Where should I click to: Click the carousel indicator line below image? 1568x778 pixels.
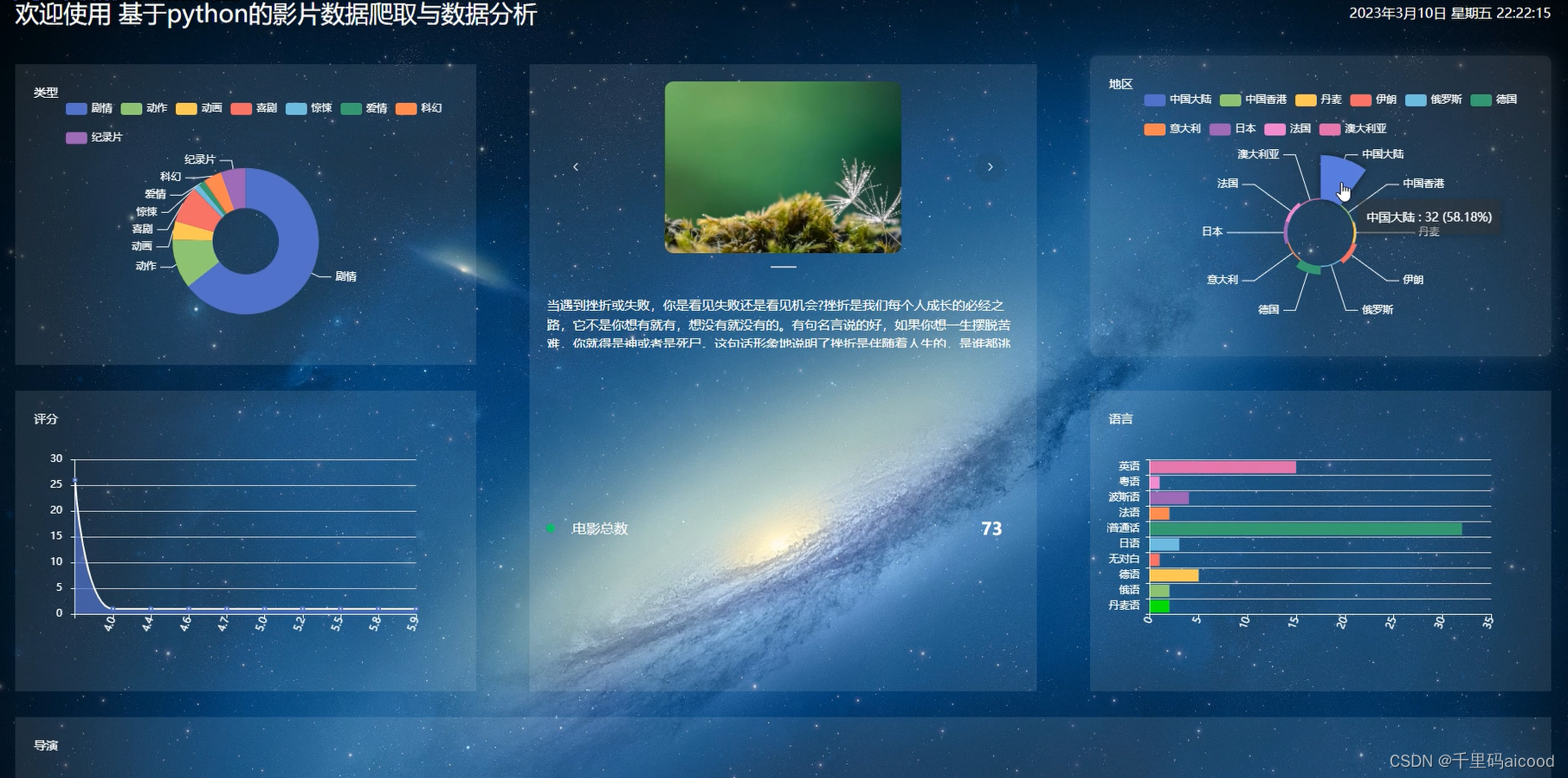point(783,267)
